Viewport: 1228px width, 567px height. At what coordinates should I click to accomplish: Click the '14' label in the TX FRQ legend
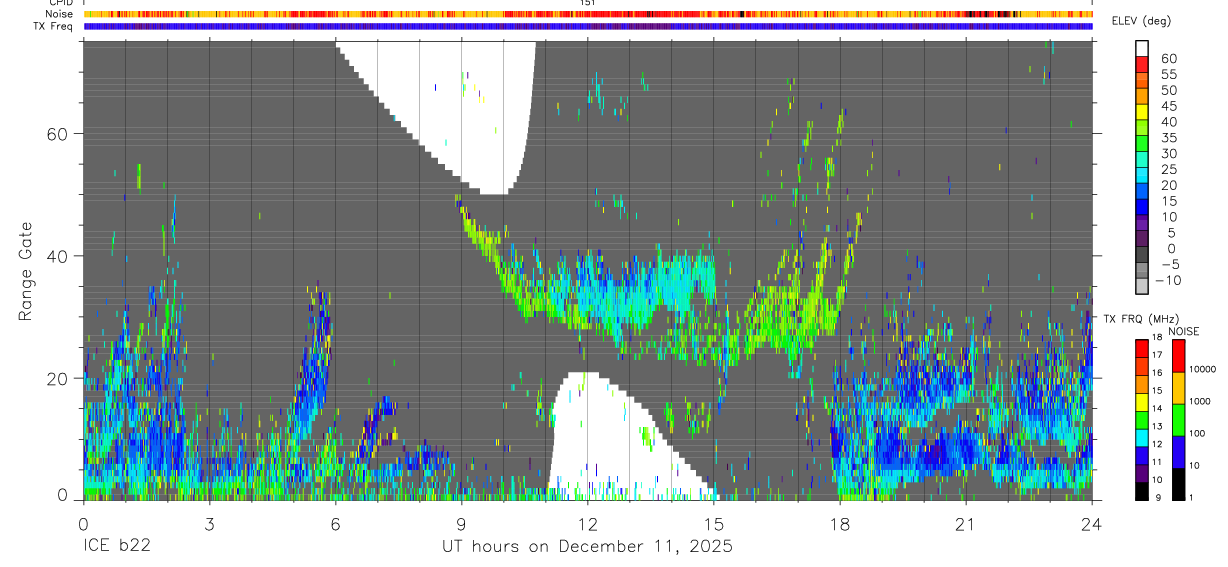point(1157,408)
